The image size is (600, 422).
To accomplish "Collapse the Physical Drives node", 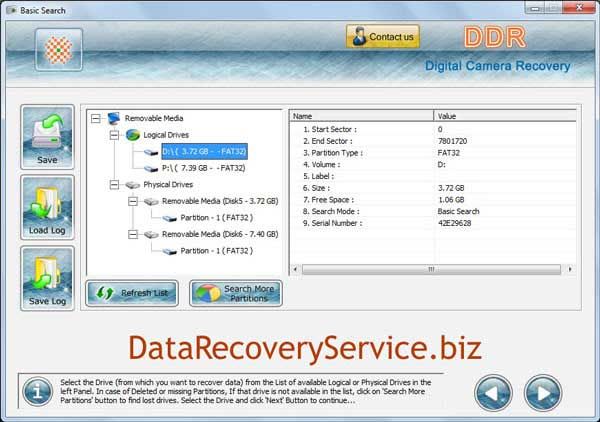I will click(x=114, y=185).
